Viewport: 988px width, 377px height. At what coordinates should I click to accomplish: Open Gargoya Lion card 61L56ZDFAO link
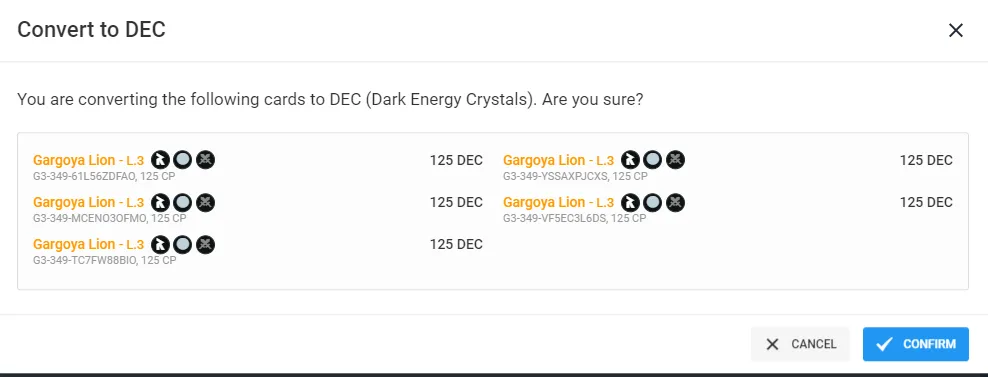[89, 160]
